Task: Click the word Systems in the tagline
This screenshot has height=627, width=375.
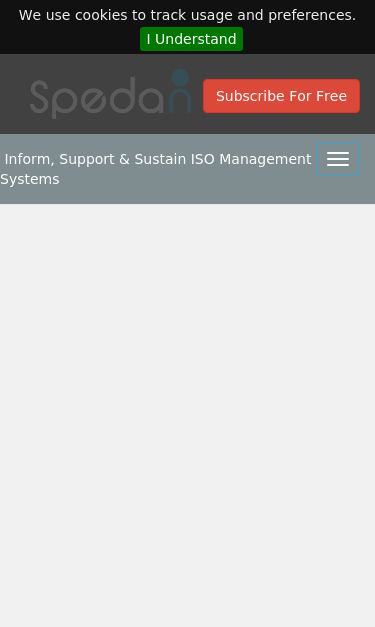Action: tap(30, 180)
